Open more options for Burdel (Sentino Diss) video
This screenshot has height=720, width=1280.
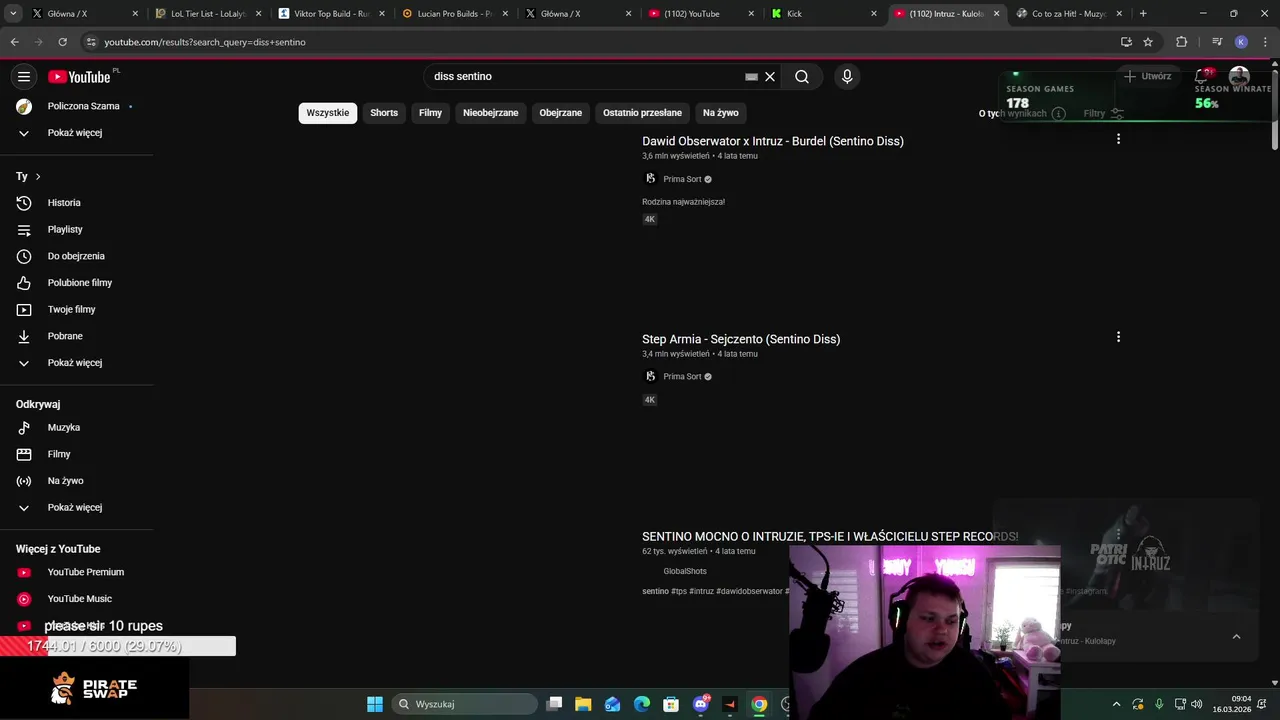coord(1118,139)
